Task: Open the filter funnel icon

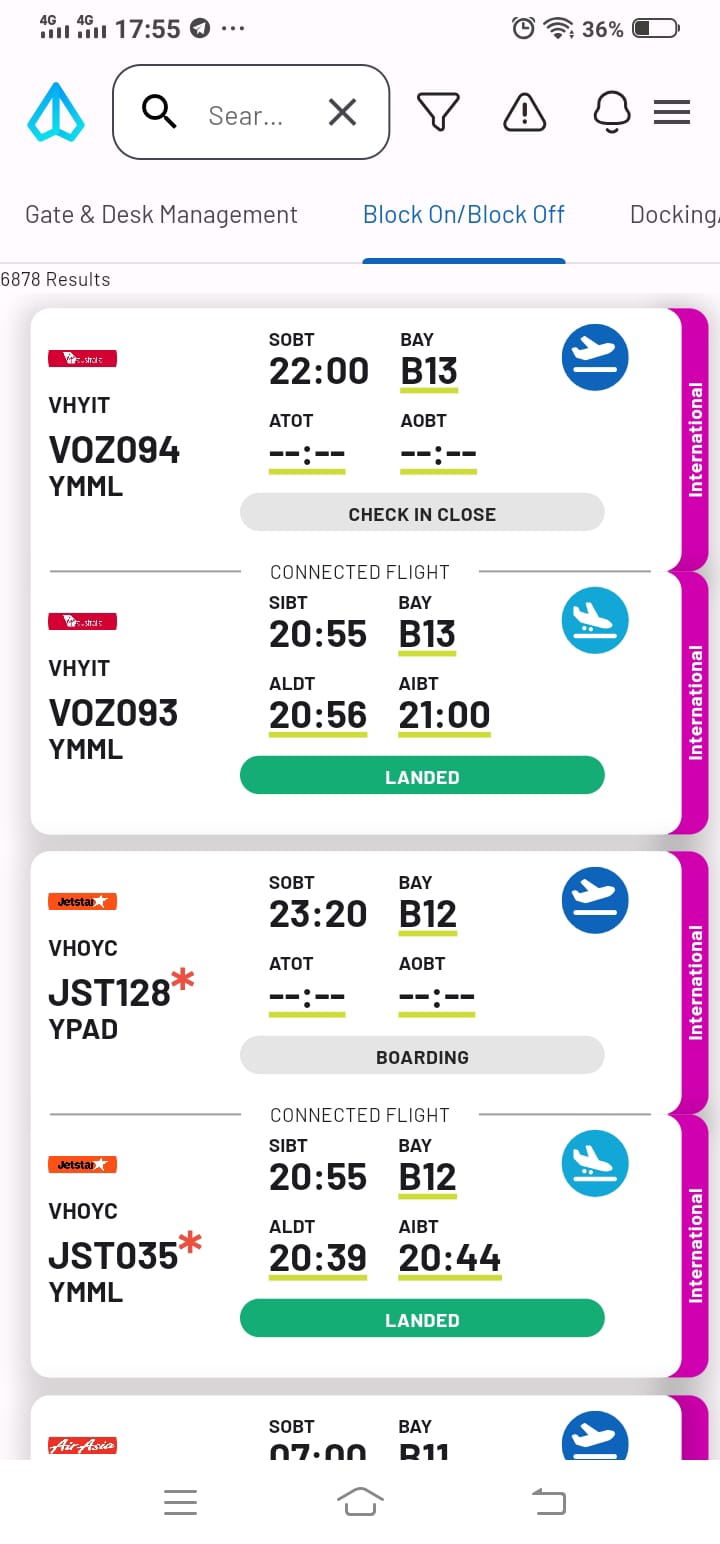Action: click(438, 112)
